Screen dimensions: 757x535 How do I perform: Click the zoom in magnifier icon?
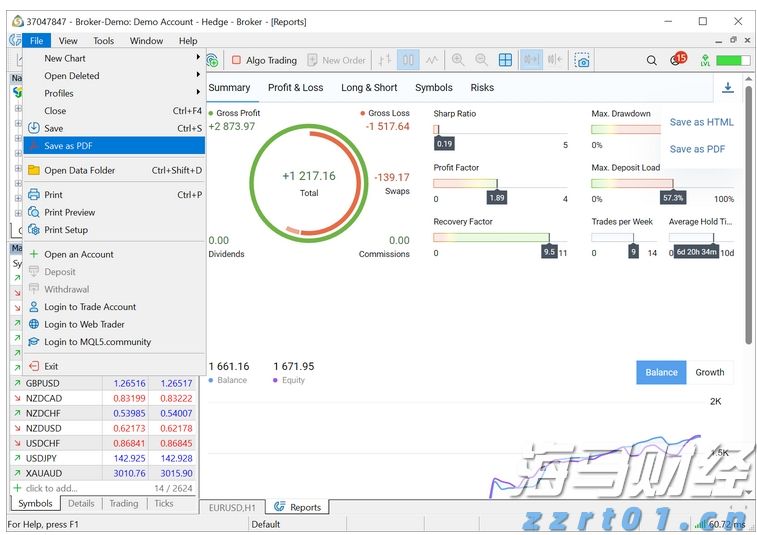click(458, 60)
